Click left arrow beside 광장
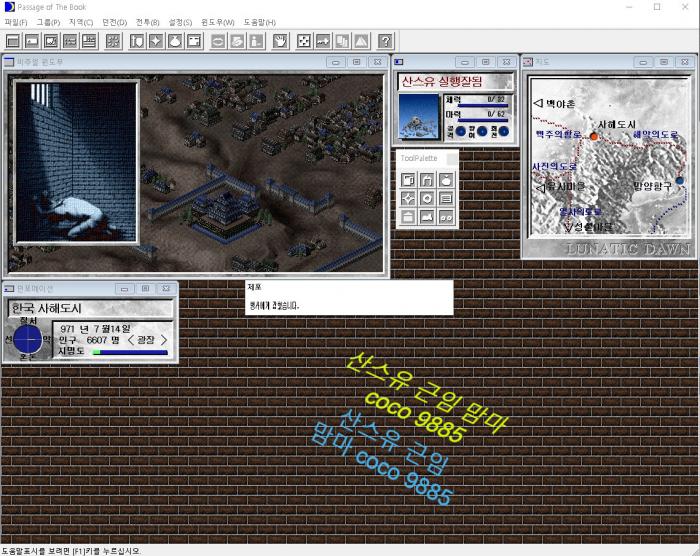 pos(130,340)
